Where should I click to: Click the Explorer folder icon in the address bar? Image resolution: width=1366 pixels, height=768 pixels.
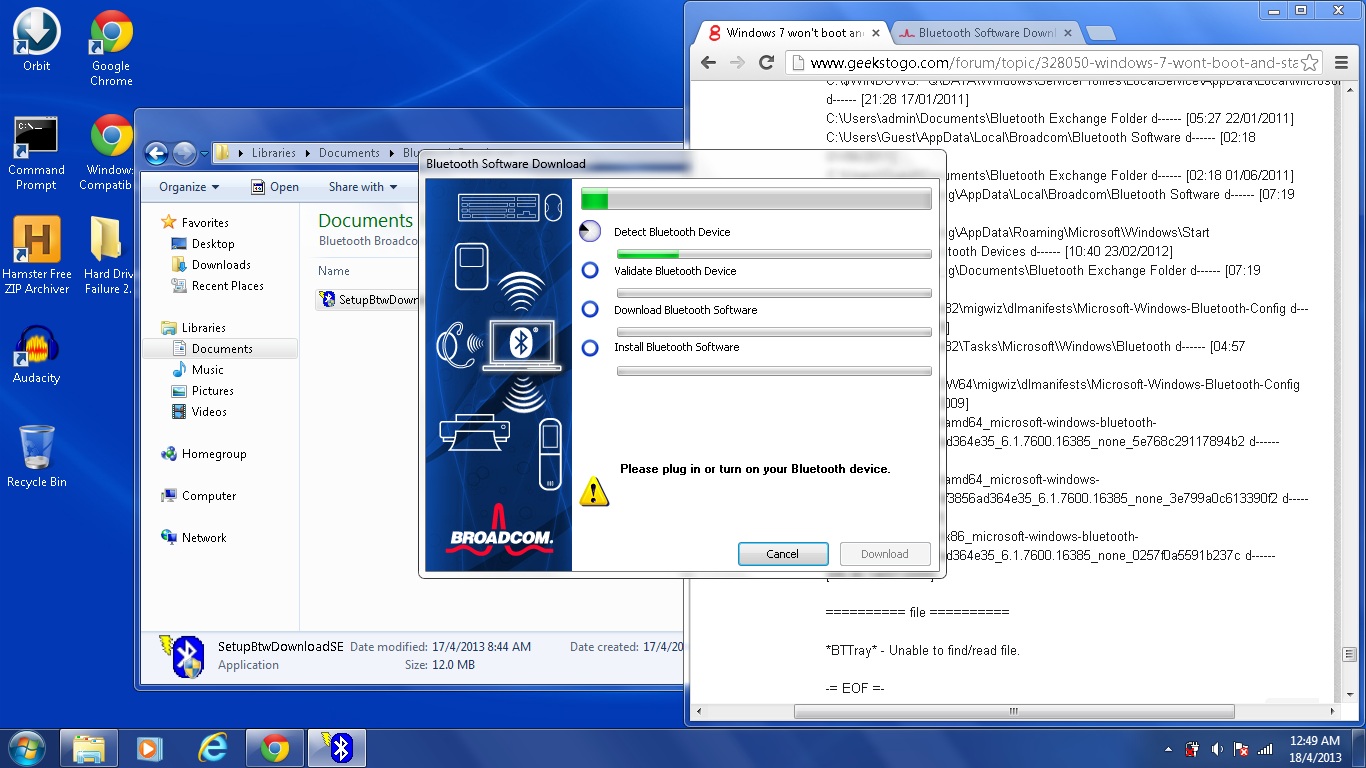[x=223, y=153]
